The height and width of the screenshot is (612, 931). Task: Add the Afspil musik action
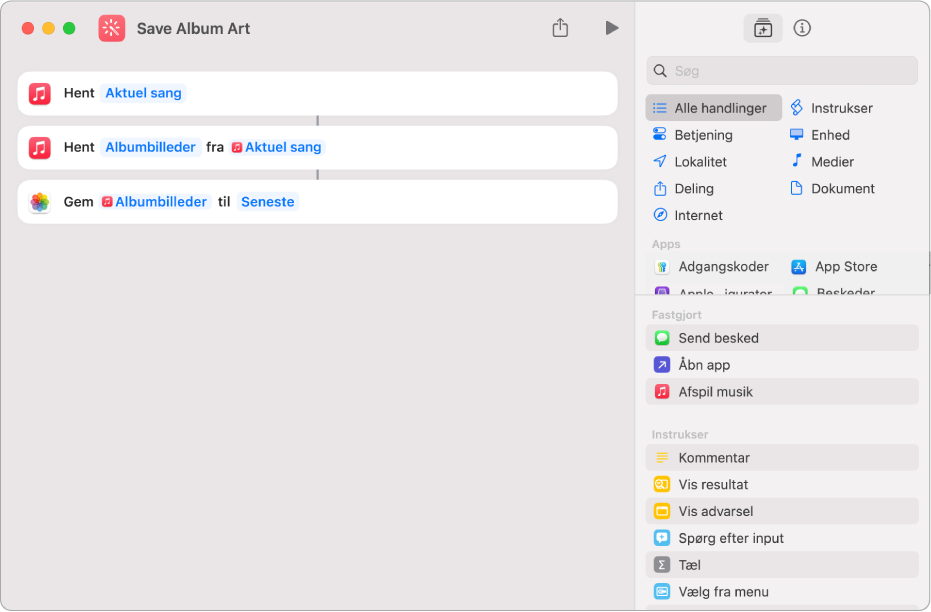coord(782,392)
